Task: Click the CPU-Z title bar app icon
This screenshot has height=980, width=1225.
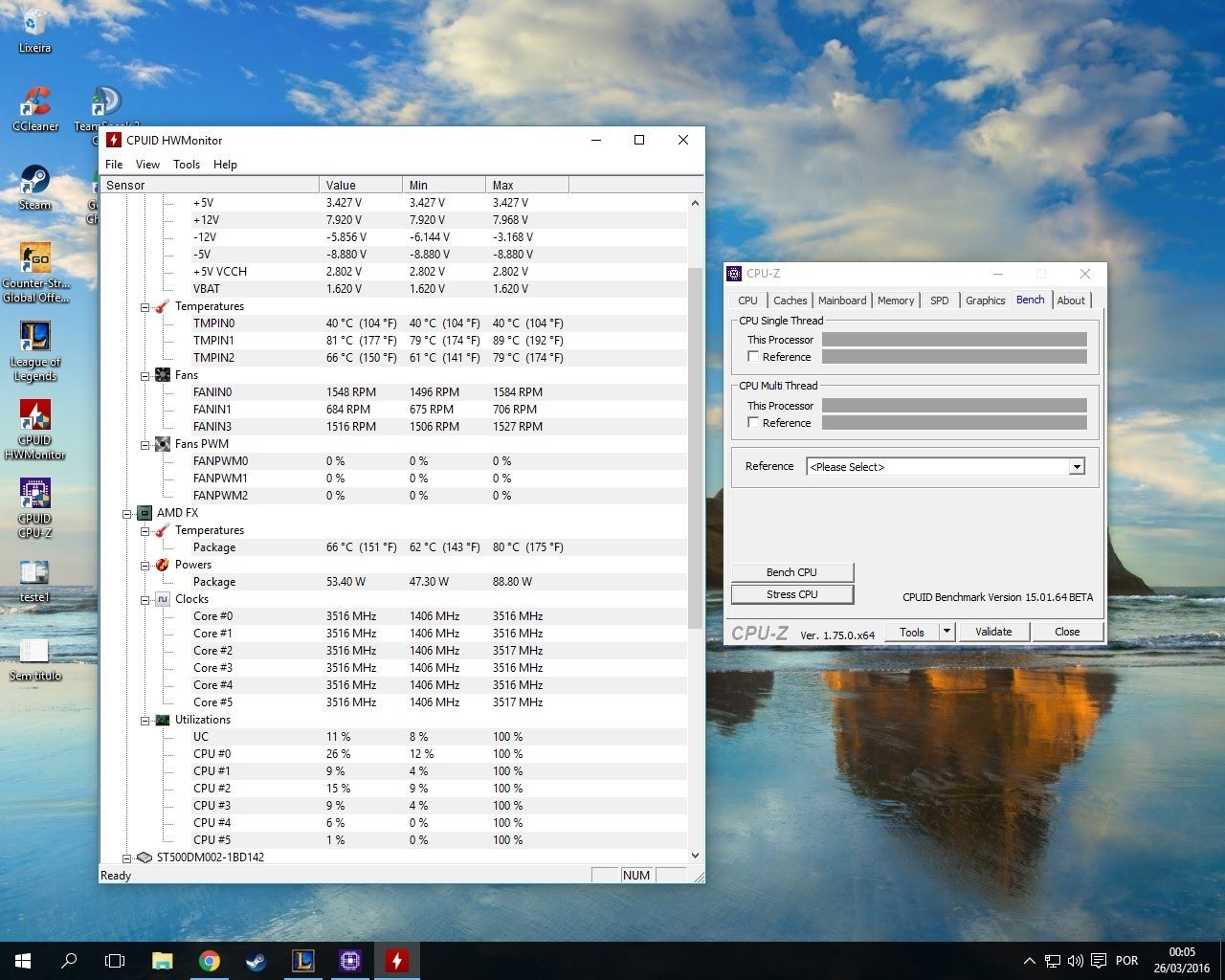Action: tap(734, 274)
